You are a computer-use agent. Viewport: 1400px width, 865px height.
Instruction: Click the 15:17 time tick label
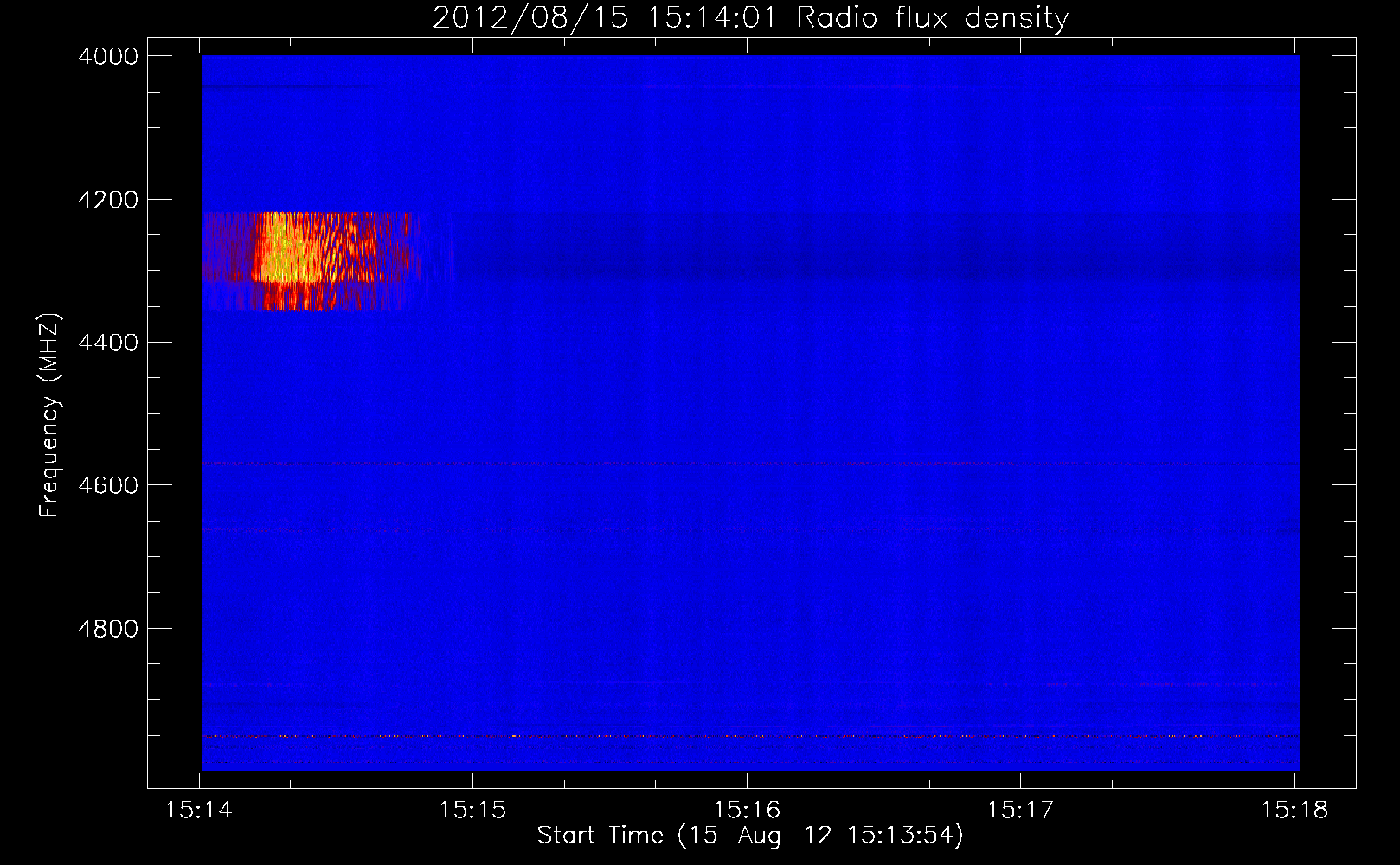pos(1021,811)
